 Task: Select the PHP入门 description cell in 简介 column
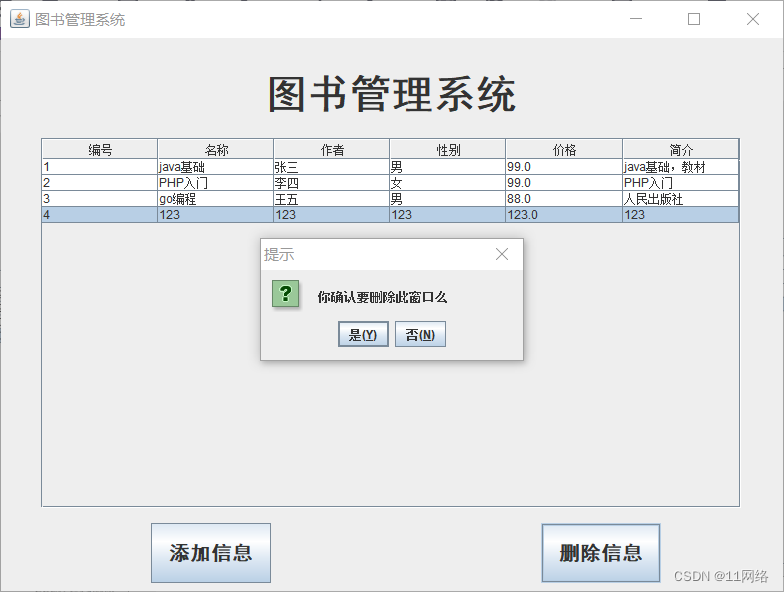pos(680,182)
